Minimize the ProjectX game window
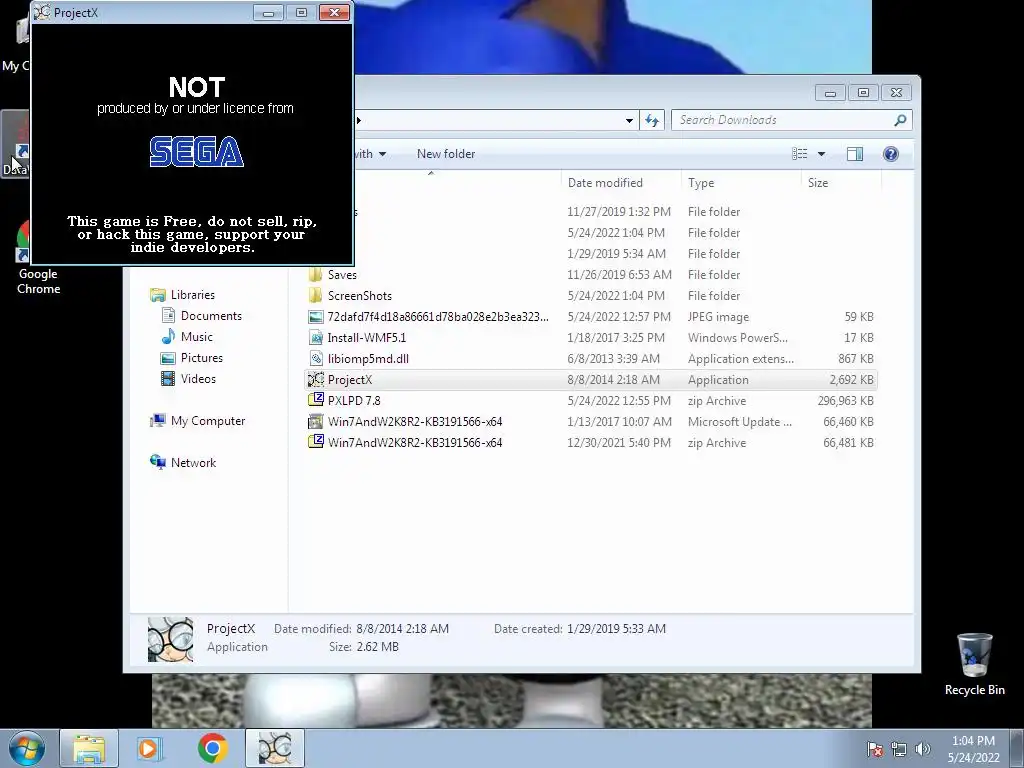This screenshot has height=768, width=1024. tap(268, 12)
